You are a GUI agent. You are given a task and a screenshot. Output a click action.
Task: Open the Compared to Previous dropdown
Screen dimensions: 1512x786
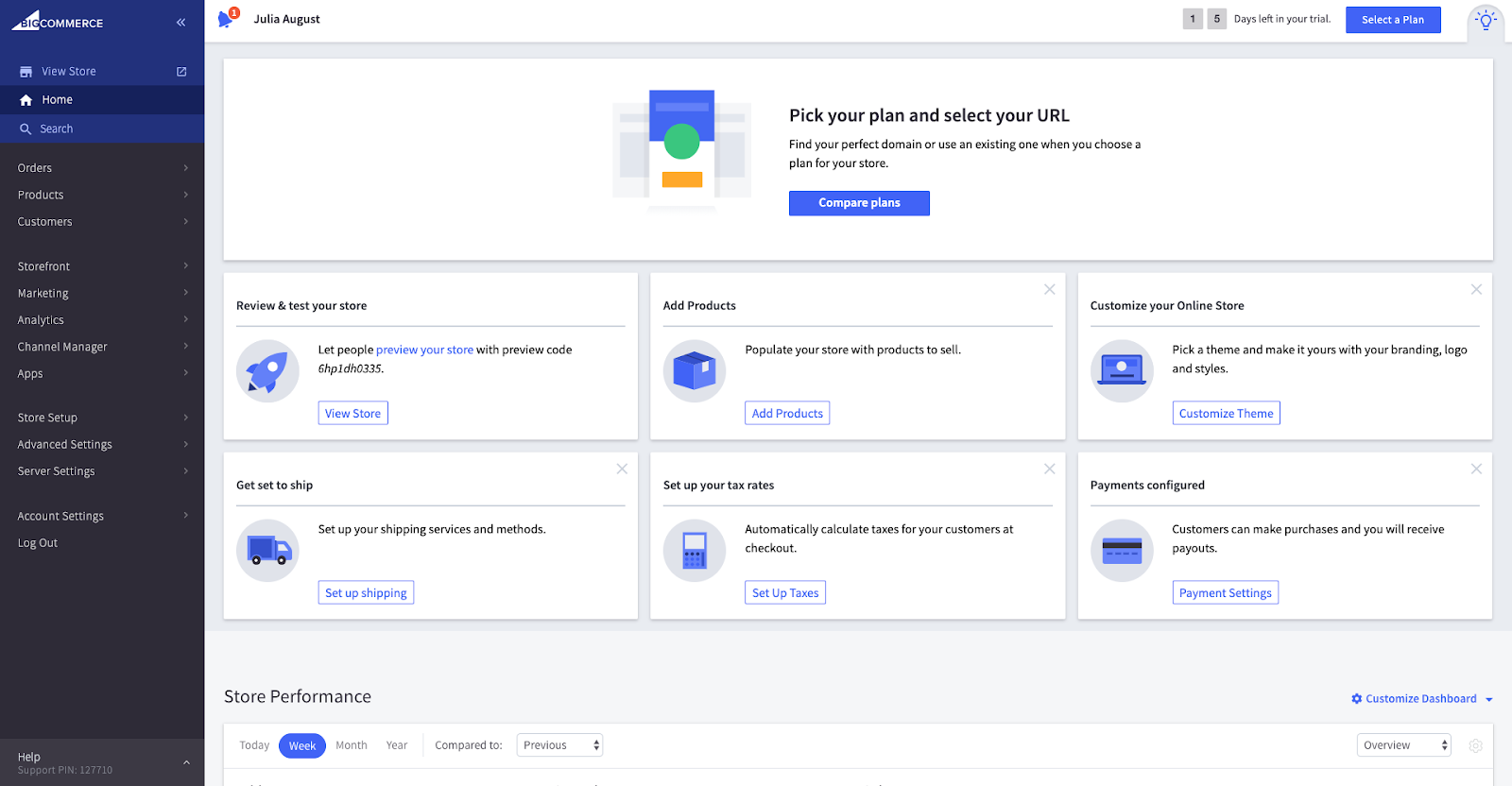click(559, 745)
